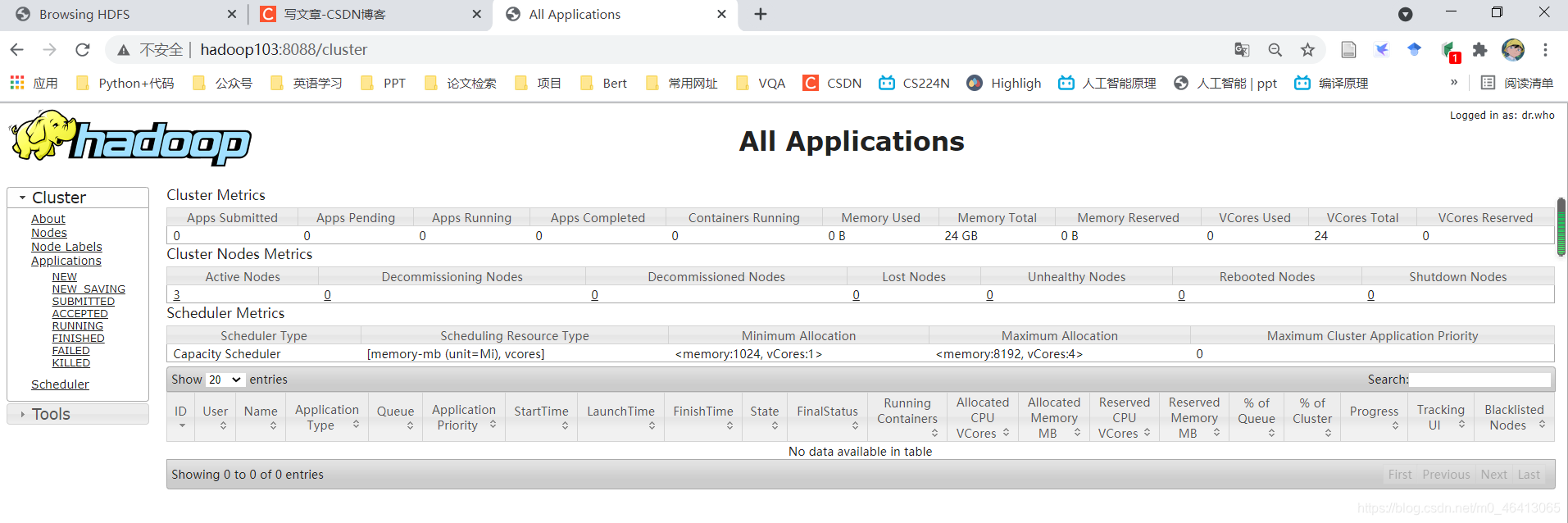Close the CSDN blog tab
This screenshot has height=523, width=1568.
(477, 14)
